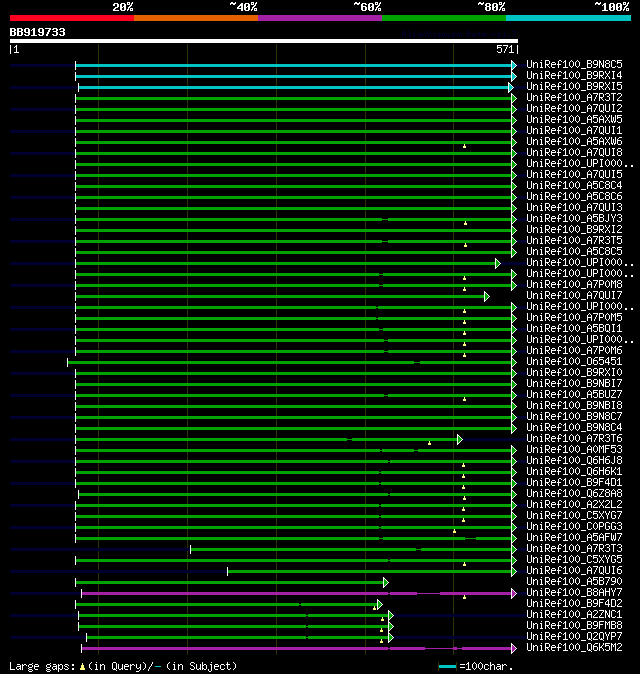Select UniRef100_O65451 label
This screenshot has height=674, width=640.
[x=574, y=362]
